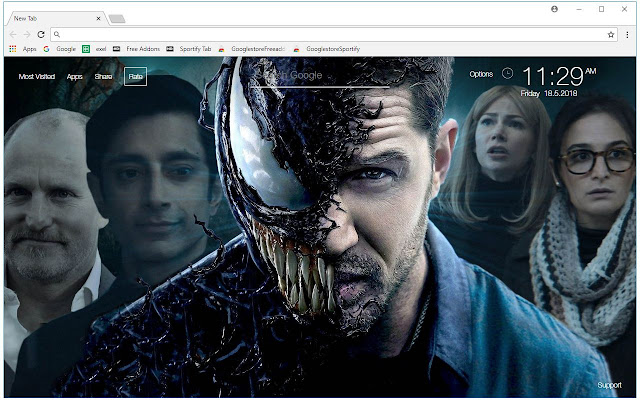The width and height of the screenshot is (640, 400).
Task: Open Chrome three-dot menu
Action: pyautogui.click(x=627, y=35)
